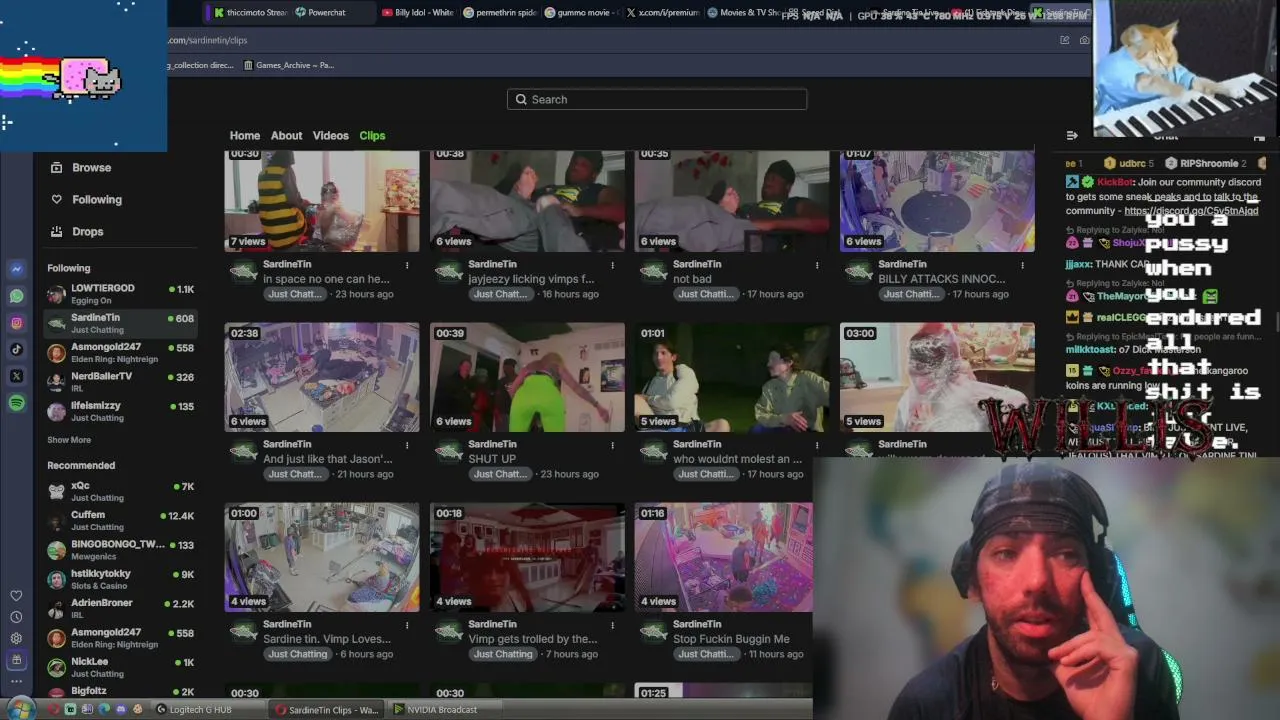Open TikTok from the browser sidebar

[x=17, y=349]
